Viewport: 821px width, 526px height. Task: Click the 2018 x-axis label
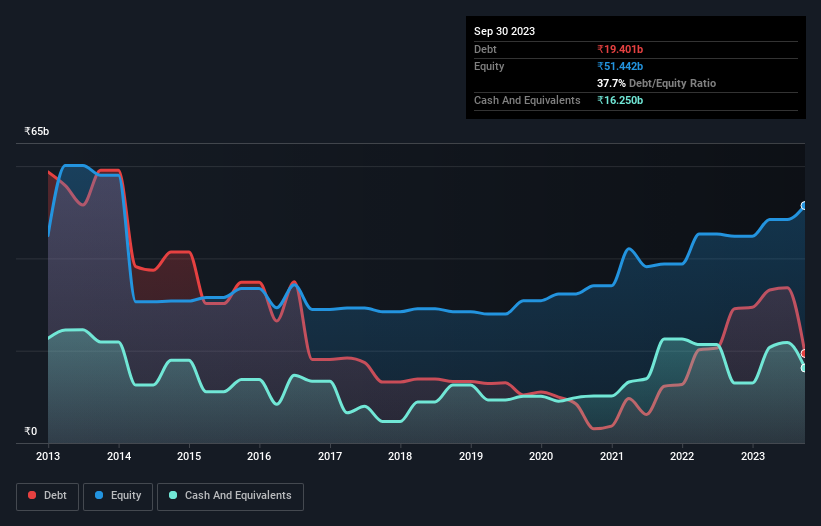tap(400, 456)
